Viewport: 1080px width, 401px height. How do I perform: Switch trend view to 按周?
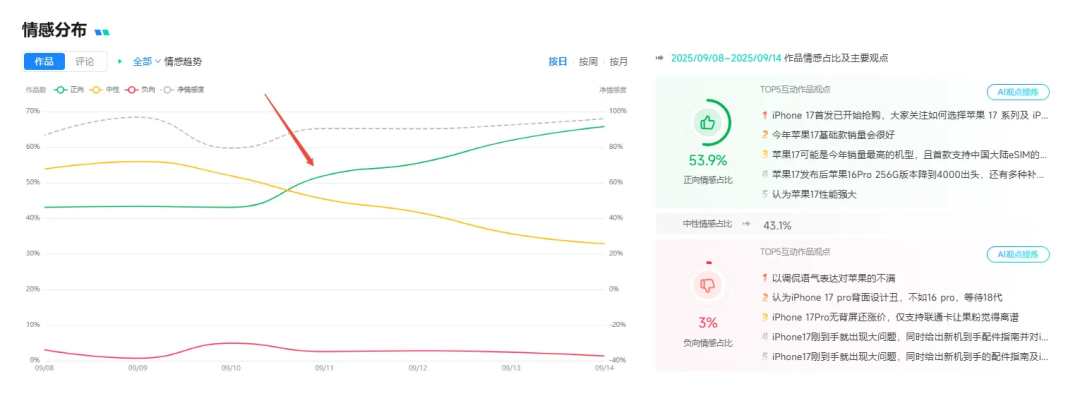pos(588,62)
